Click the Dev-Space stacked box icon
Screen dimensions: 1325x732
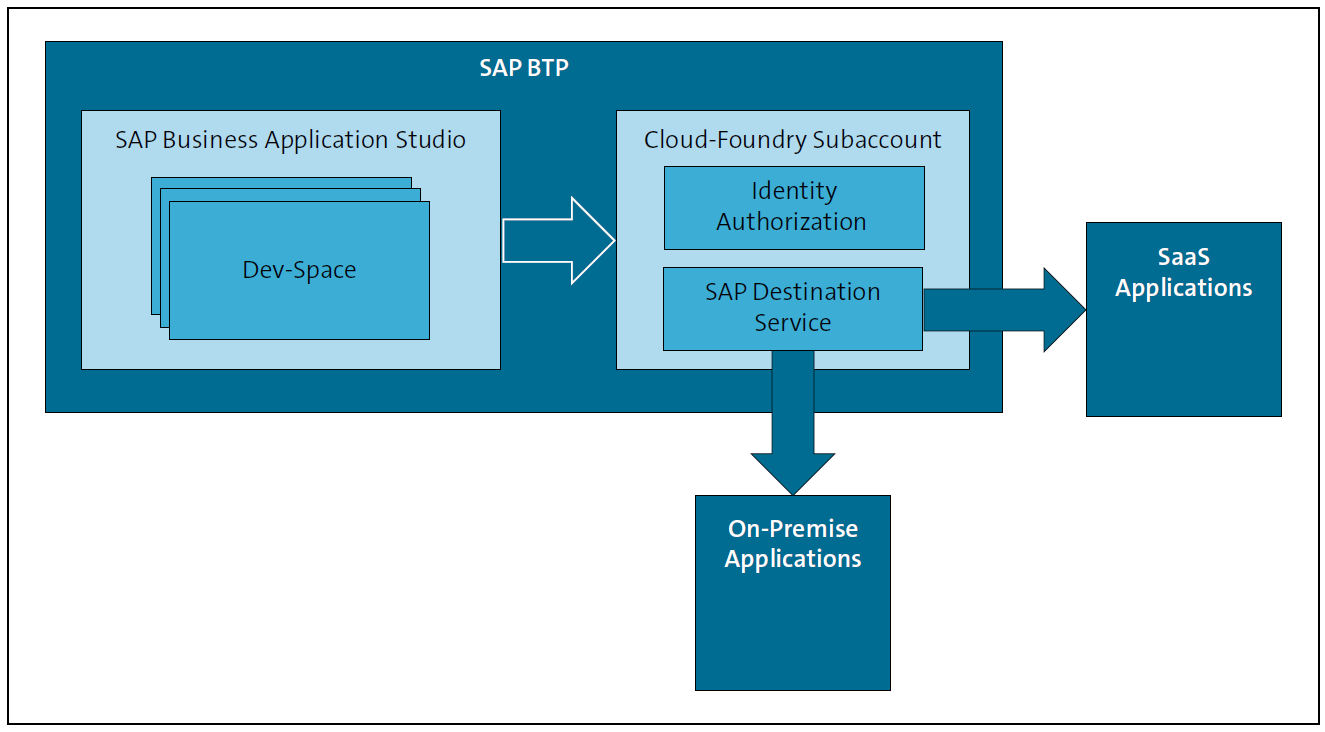300,268
